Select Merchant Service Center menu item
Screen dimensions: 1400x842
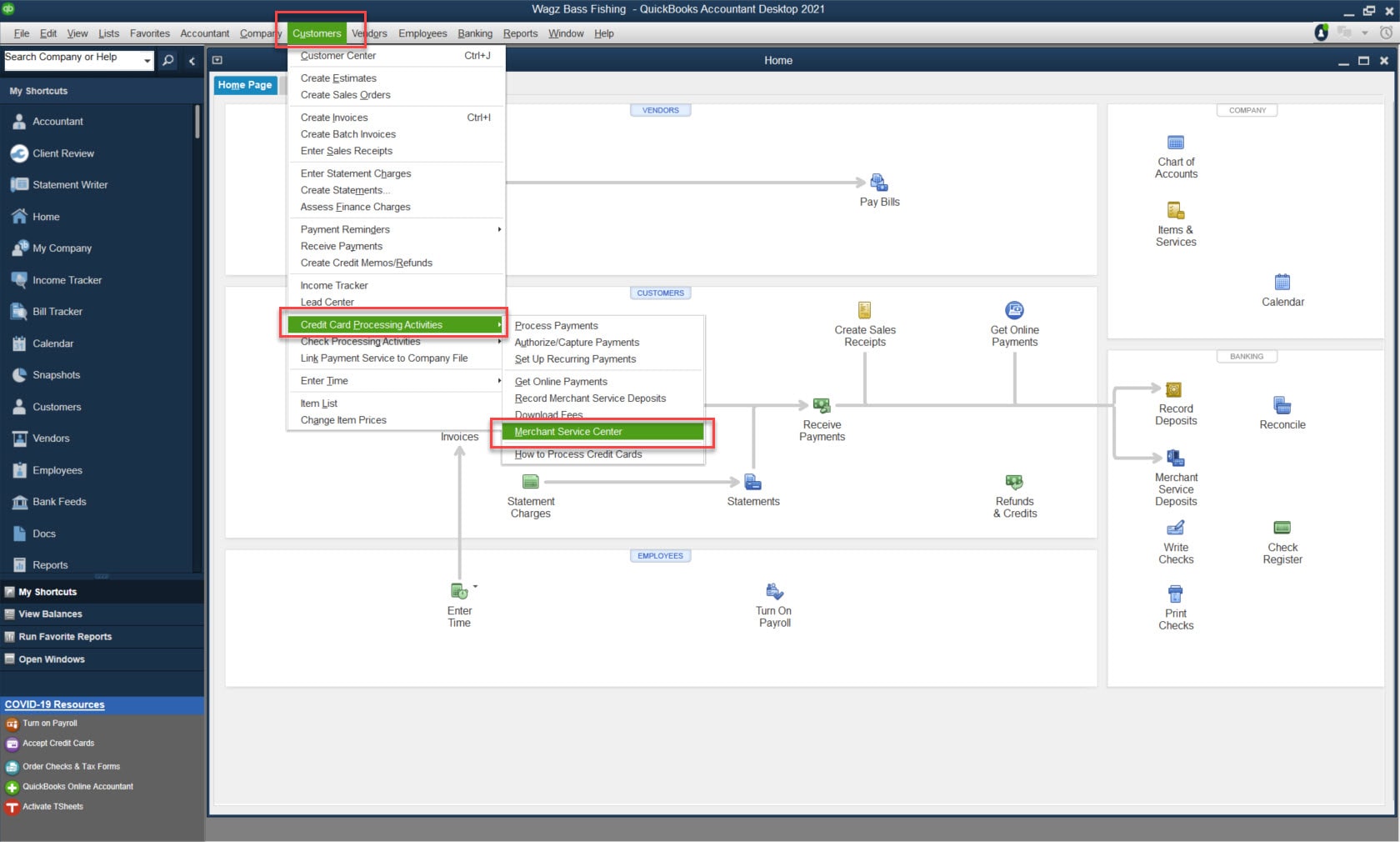pos(603,432)
